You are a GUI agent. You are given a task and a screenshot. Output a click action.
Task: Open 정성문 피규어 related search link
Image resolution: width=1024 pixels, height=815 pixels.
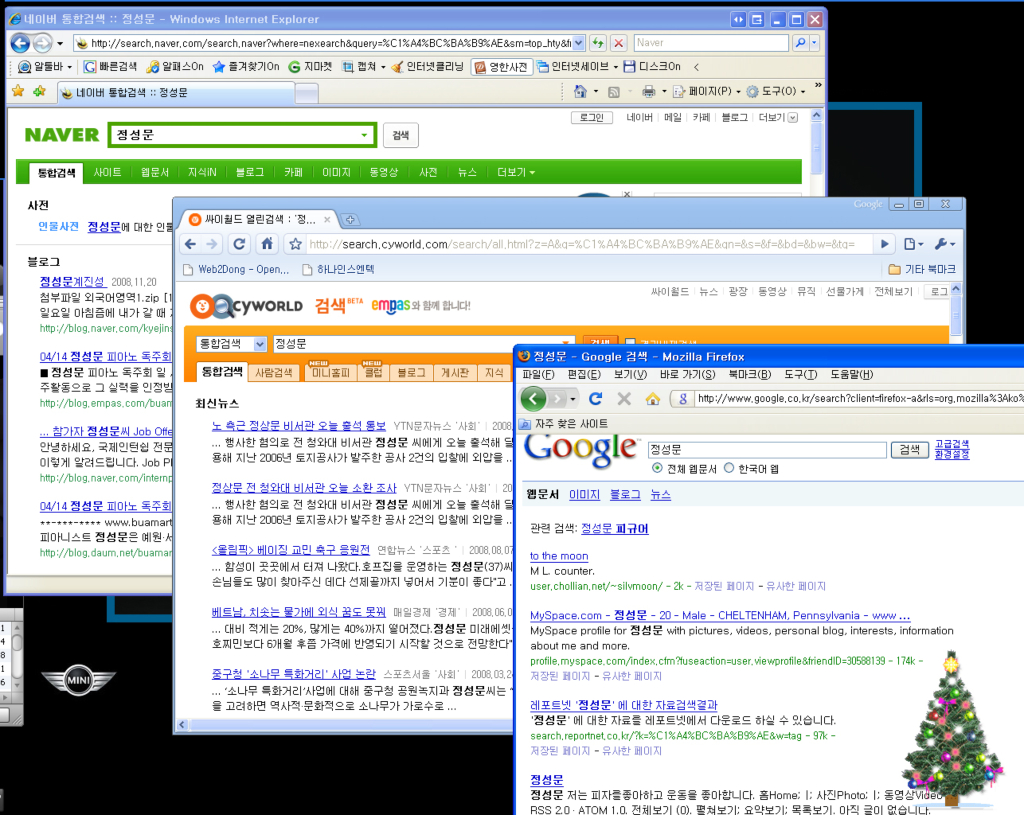pos(615,528)
